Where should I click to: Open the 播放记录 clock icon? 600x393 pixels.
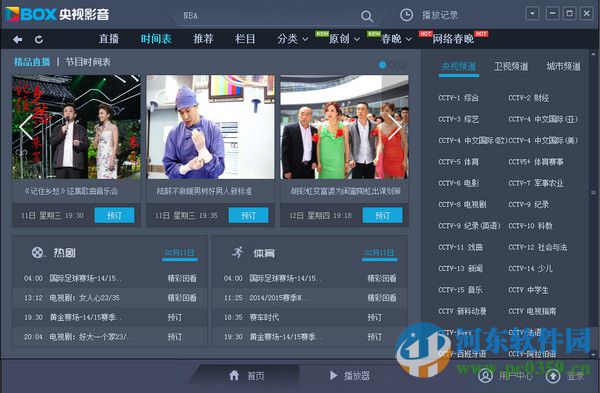pos(406,15)
